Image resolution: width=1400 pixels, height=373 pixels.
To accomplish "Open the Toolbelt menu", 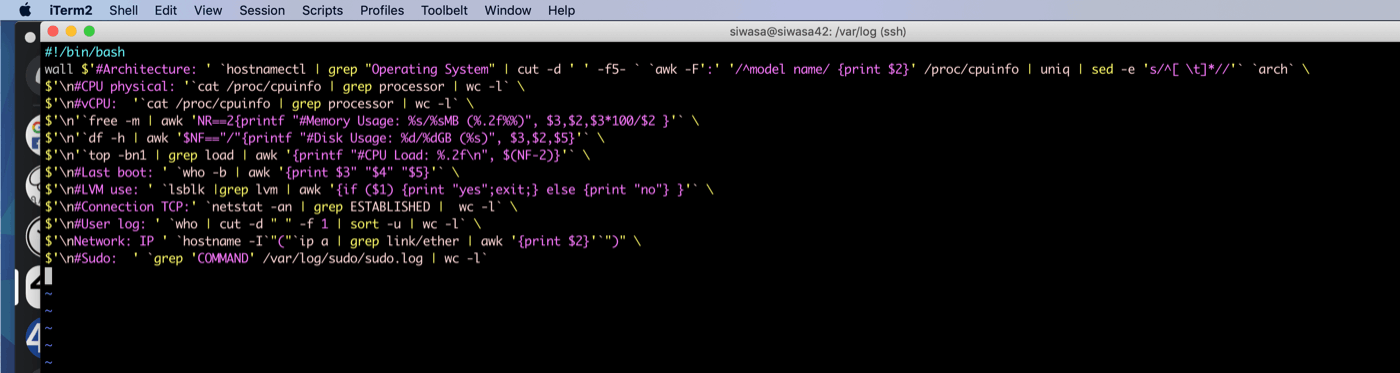I will click(444, 10).
